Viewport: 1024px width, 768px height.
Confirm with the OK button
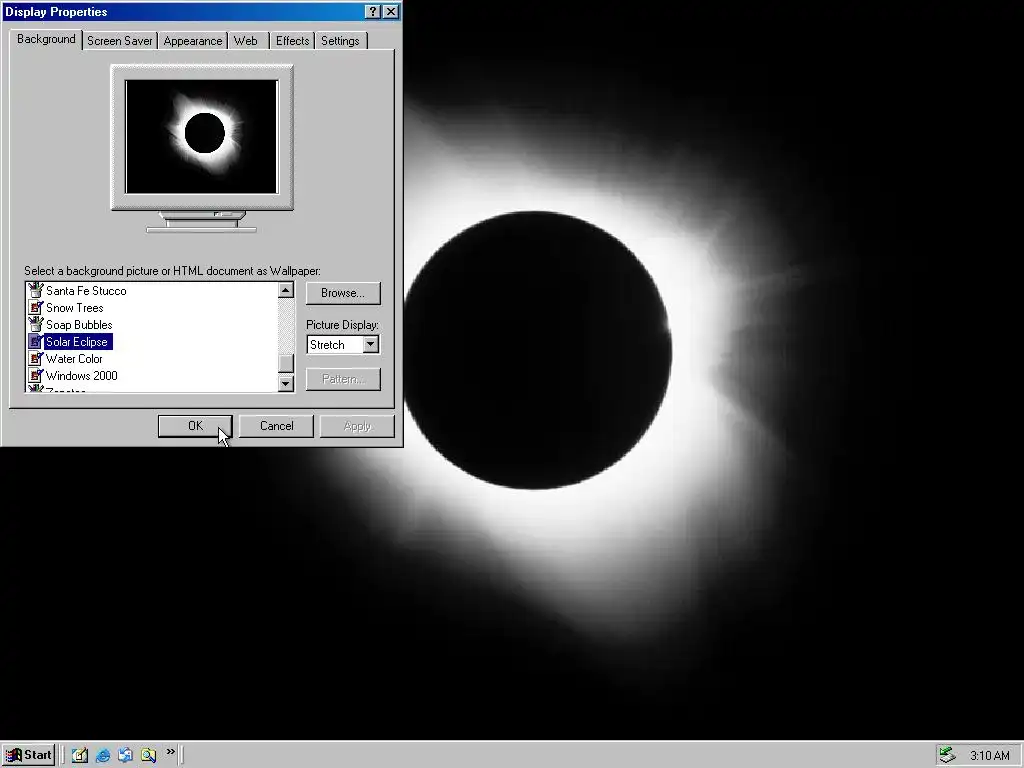click(x=195, y=426)
